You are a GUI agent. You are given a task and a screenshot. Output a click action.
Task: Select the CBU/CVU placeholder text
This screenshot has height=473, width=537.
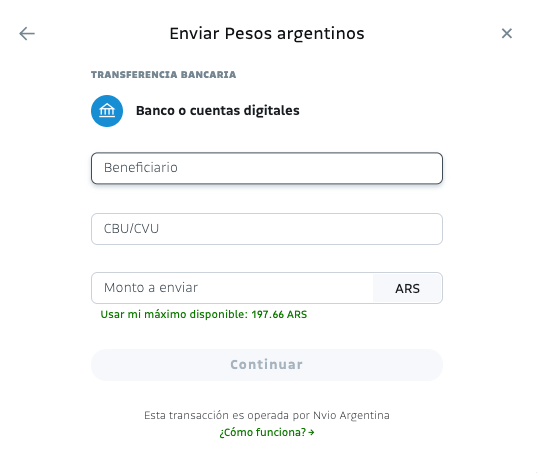pyautogui.click(x=131, y=228)
